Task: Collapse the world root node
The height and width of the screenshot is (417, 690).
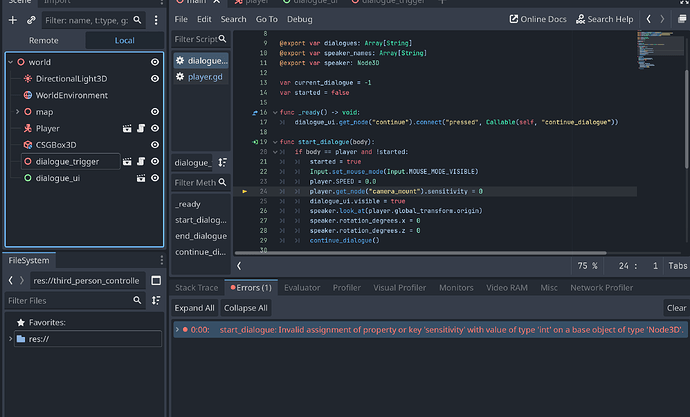Action: 12,62
